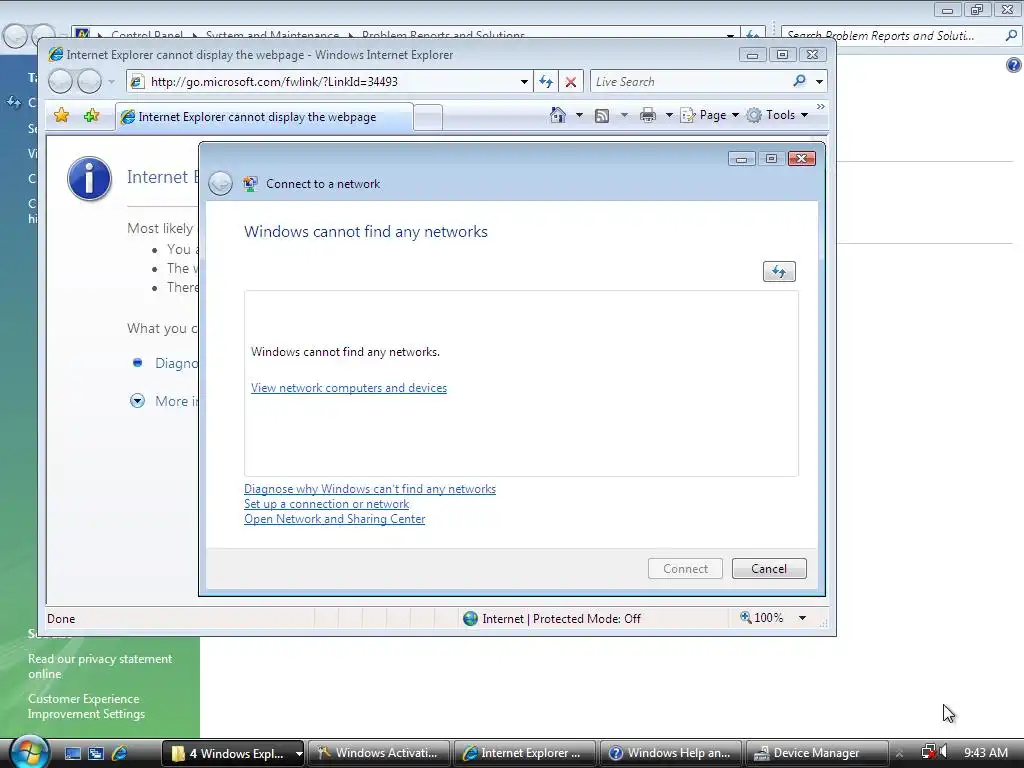This screenshot has width=1024, height=768.
Task: Switch to Windows Help taskbar item
Action: click(x=670, y=753)
